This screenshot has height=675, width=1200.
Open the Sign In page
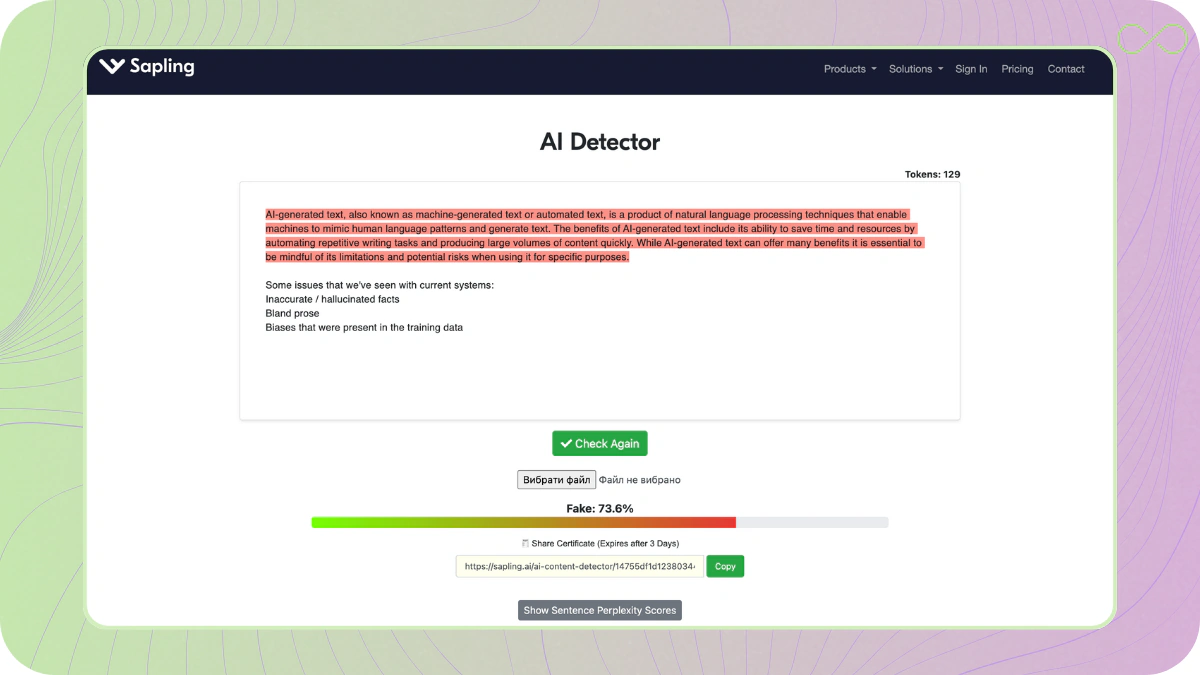(971, 69)
